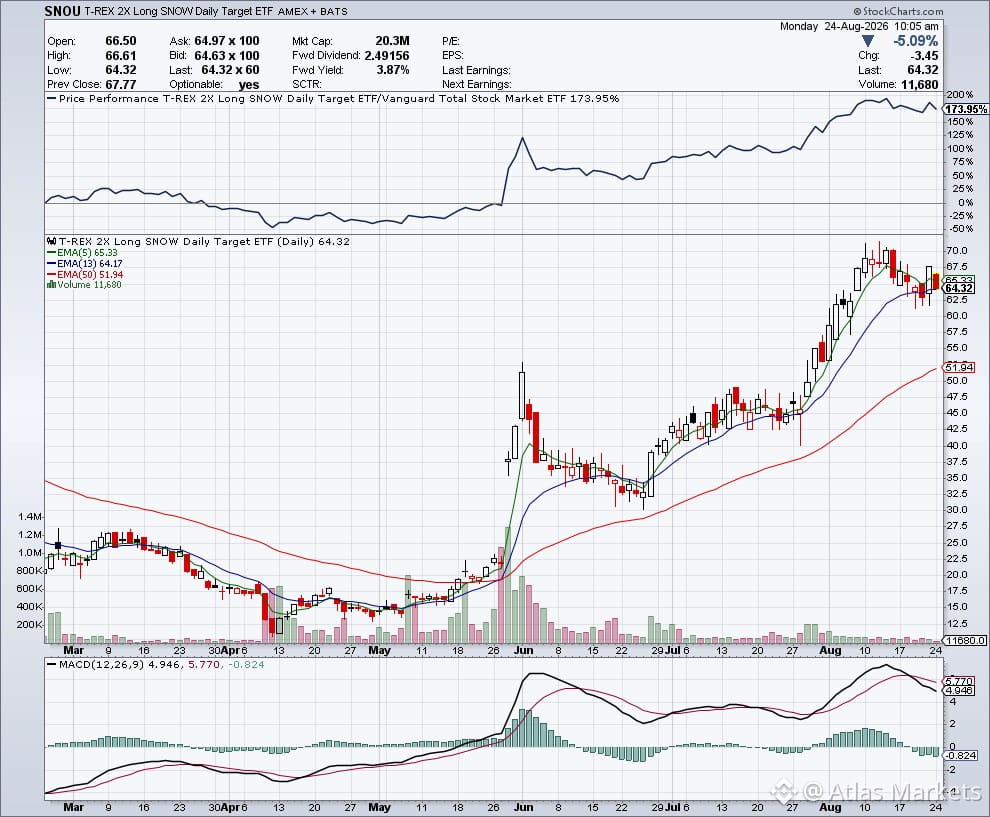This screenshot has height=817, width=990.
Task: Click the EPS label
Action: [x=453, y=56]
